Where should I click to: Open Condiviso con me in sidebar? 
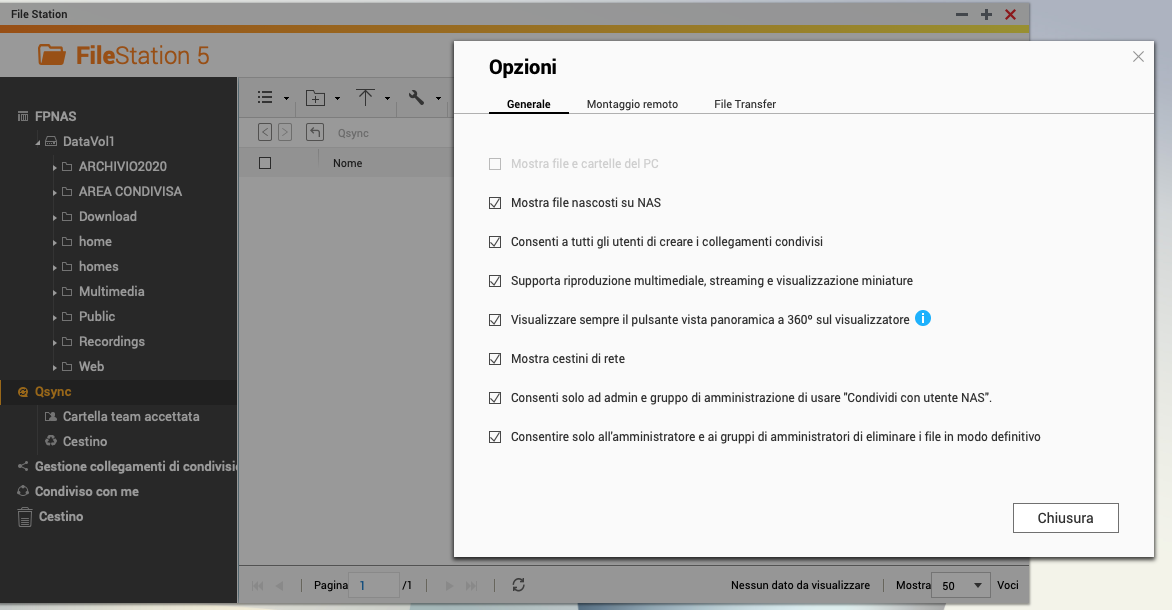pos(86,492)
